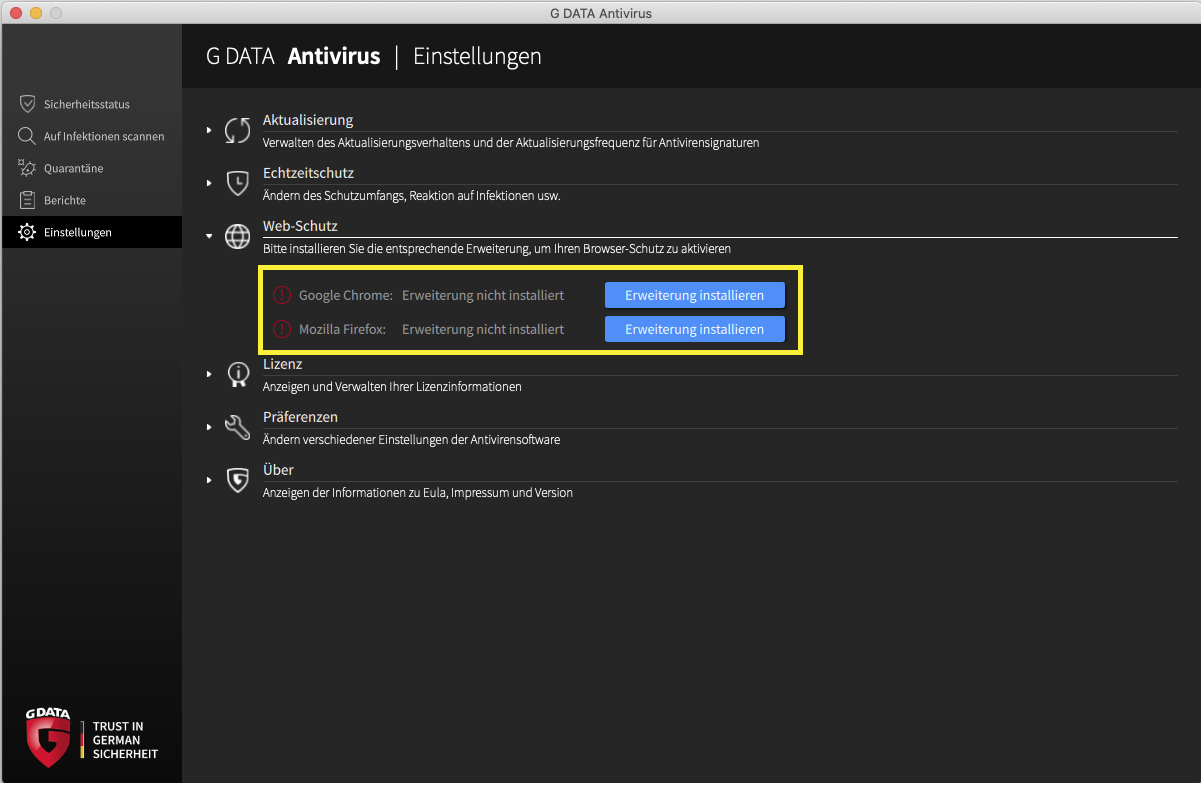Expand the Präferenzen section arrow
This screenshot has width=1202, height=786.
pyautogui.click(x=209, y=427)
